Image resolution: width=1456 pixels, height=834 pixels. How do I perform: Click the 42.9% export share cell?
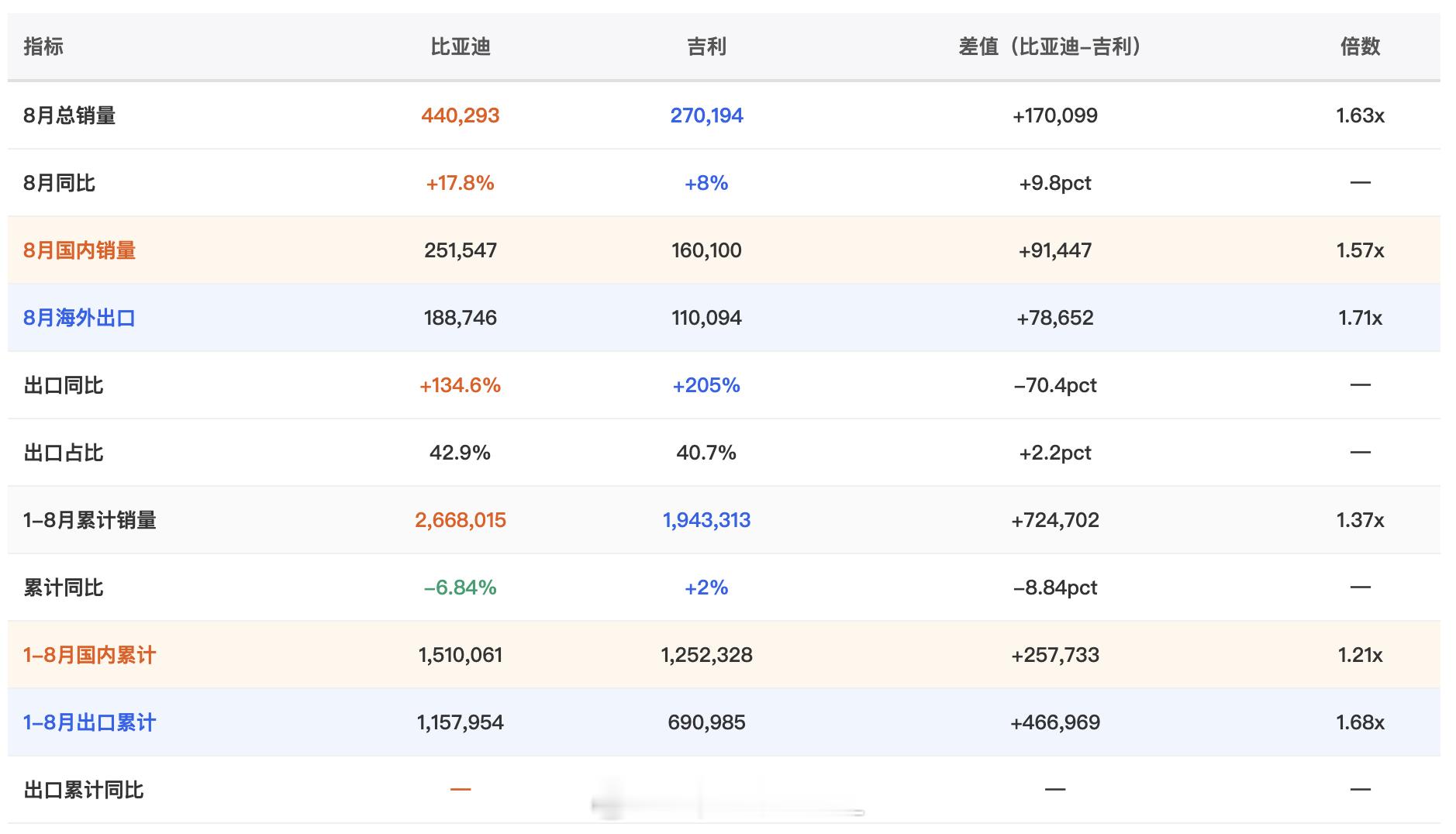(x=461, y=453)
